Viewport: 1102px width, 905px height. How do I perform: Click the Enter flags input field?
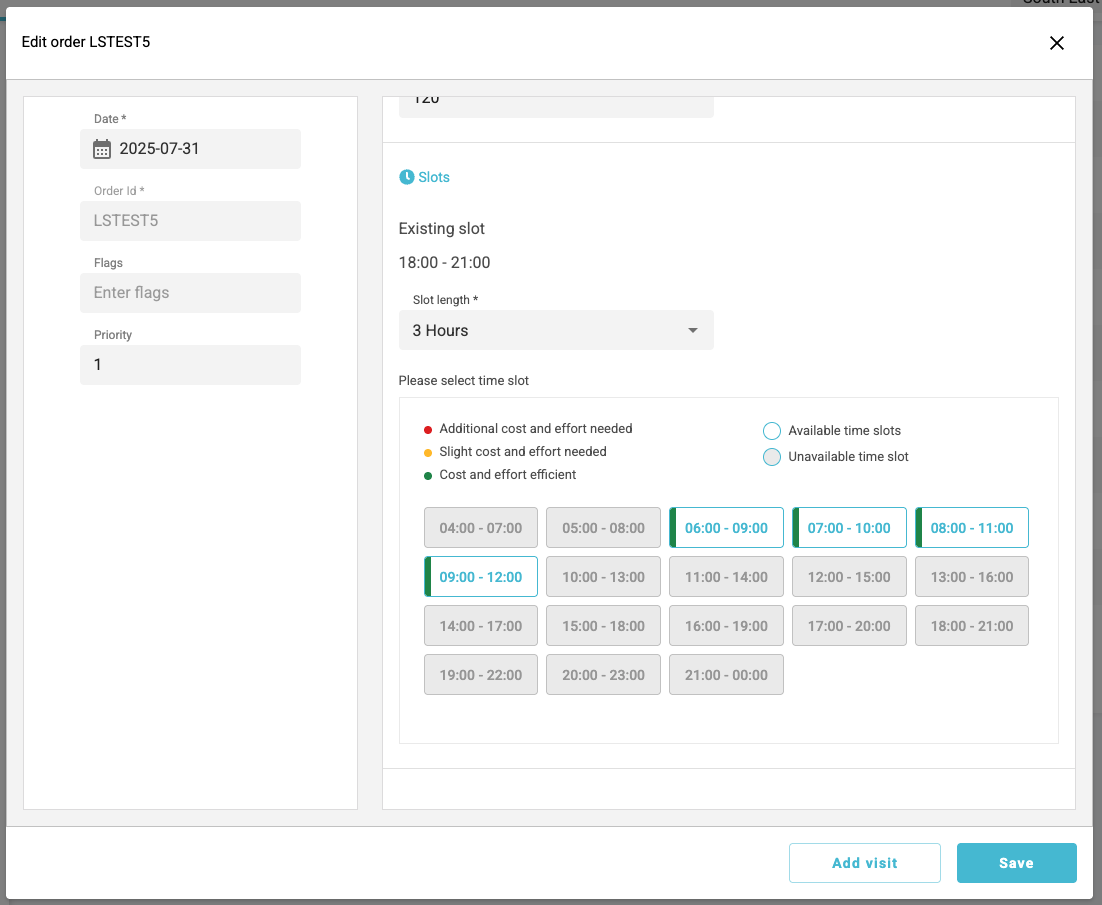point(190,293)
